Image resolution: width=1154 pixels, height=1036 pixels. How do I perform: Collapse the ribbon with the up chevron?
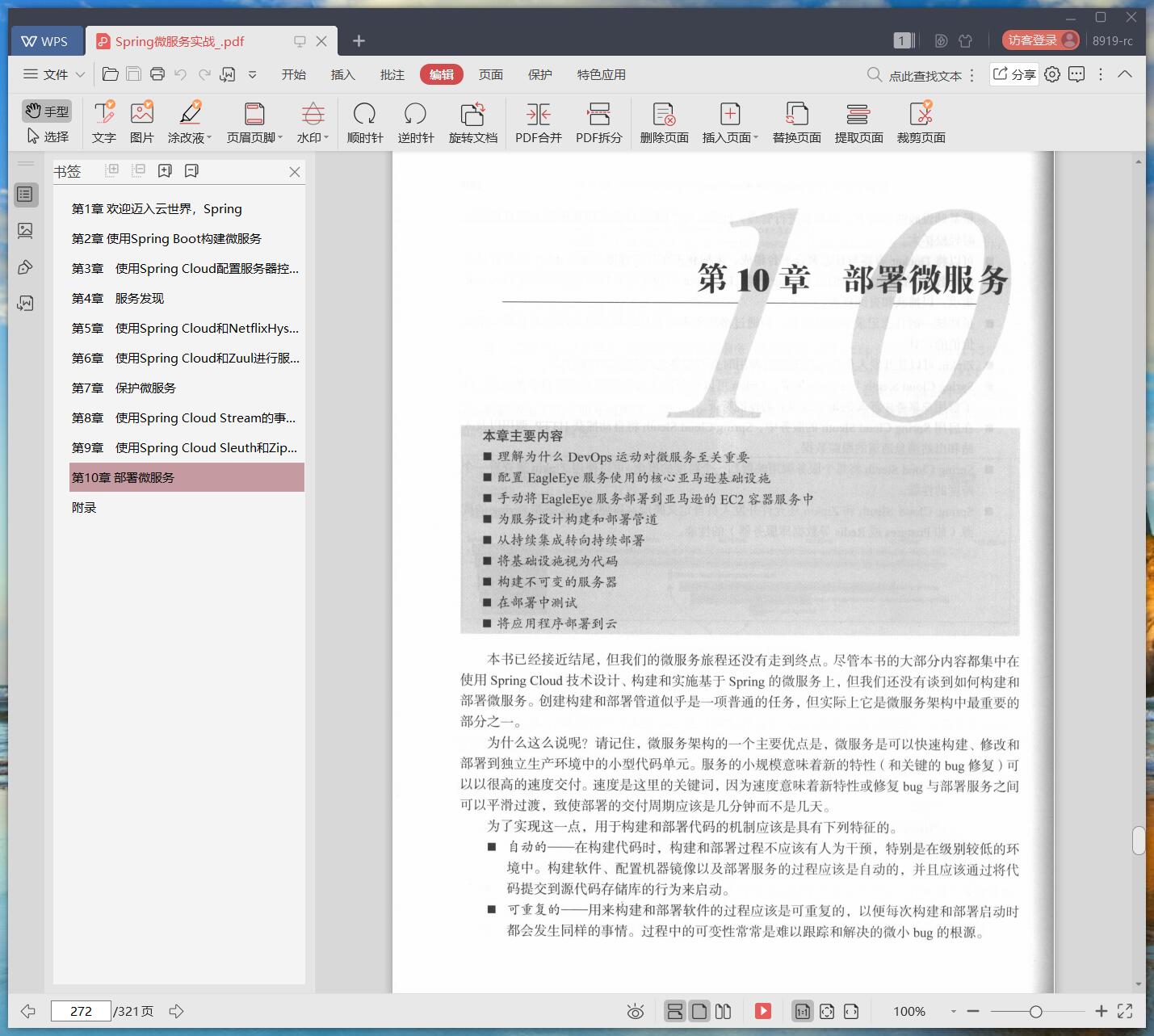click(x=1125, y=74)
